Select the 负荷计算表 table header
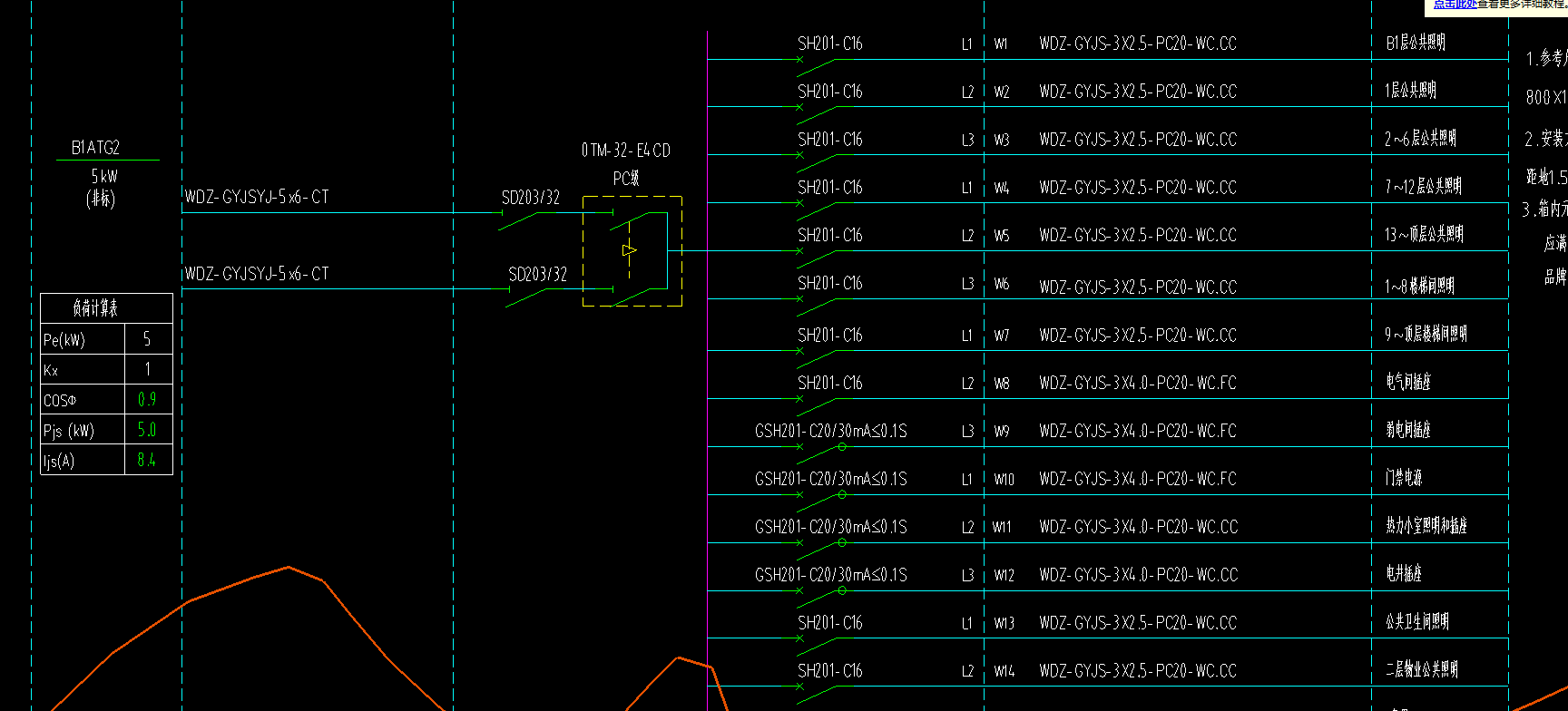1568x711 pixels. click(x=95, y=308)
